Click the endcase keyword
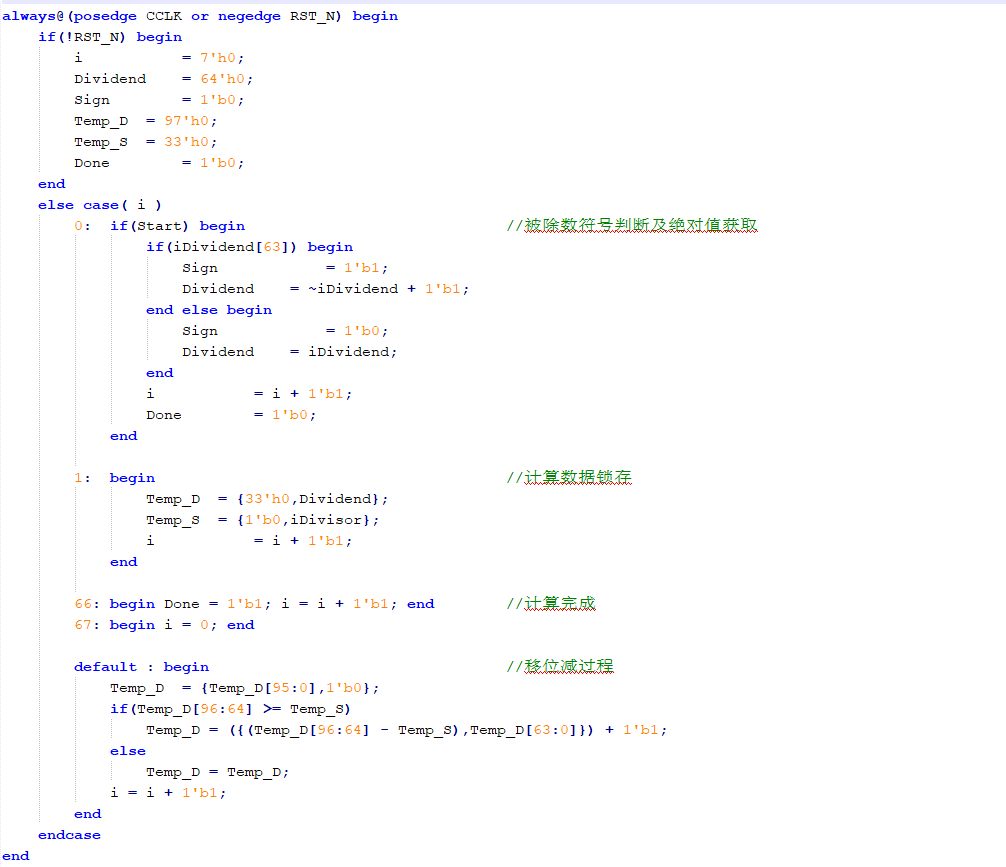 pyautogui.click(x=69, y=835)
